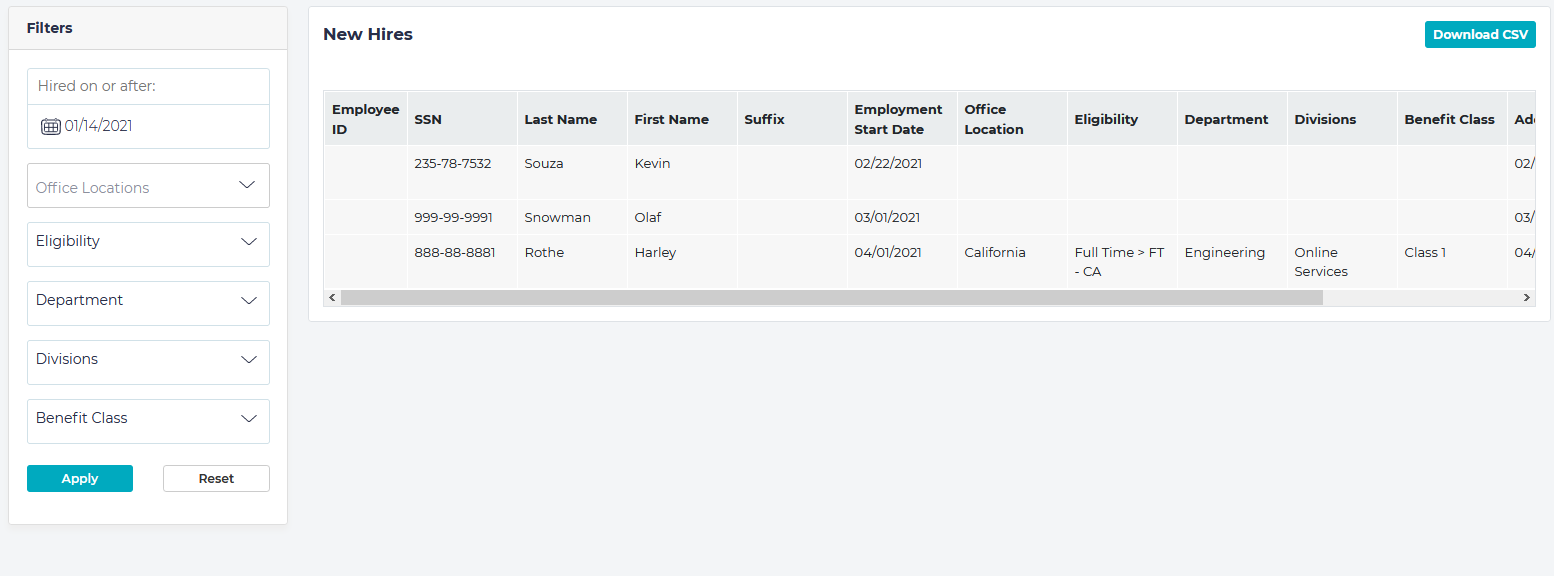The height and width of the screenshot is (576, 1554).
Task: Click the calendar icon in date filter
Action: pos(50,127)
